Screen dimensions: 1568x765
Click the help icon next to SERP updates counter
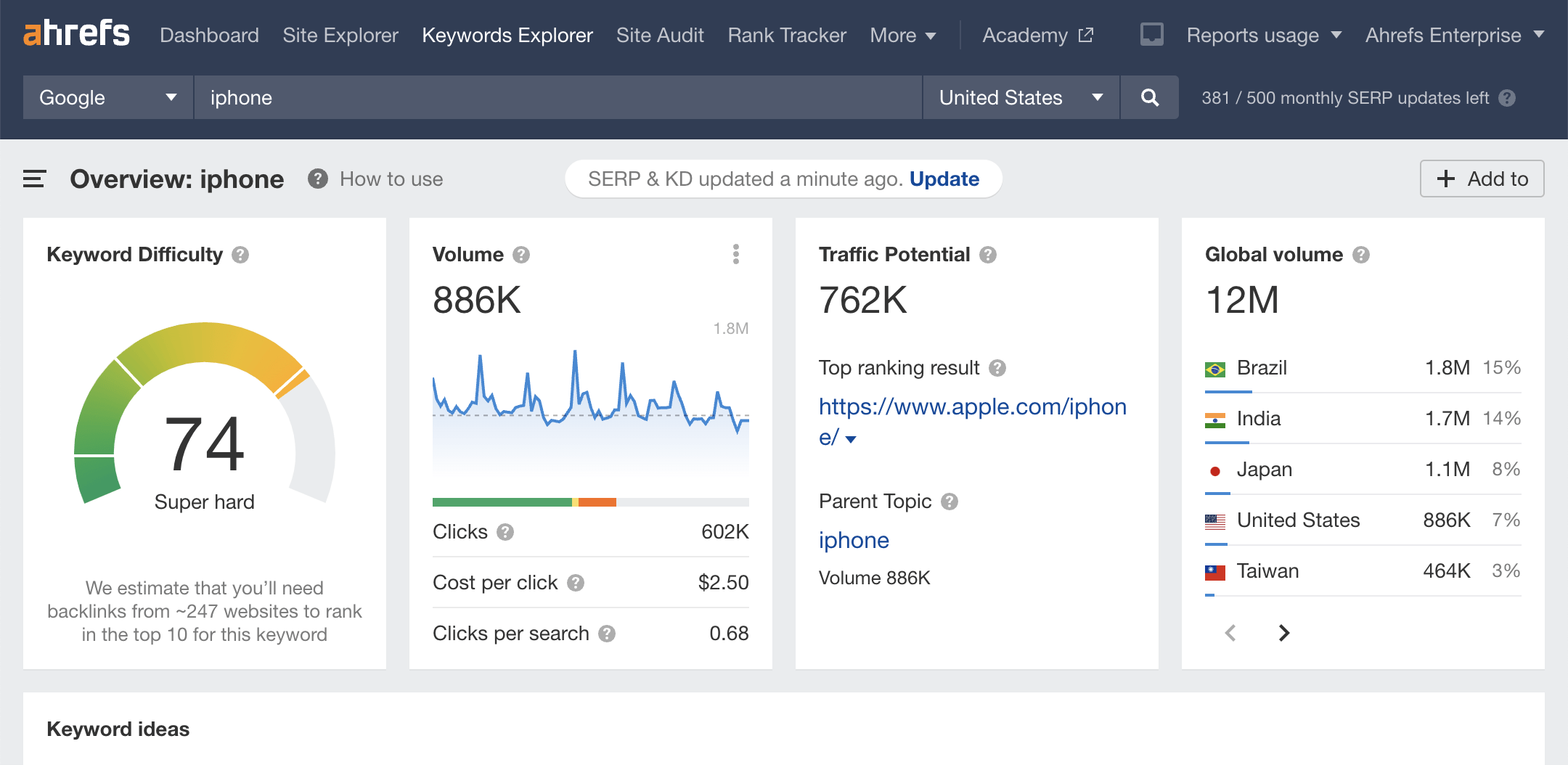pyautogui.click(x=1508, y=97)
